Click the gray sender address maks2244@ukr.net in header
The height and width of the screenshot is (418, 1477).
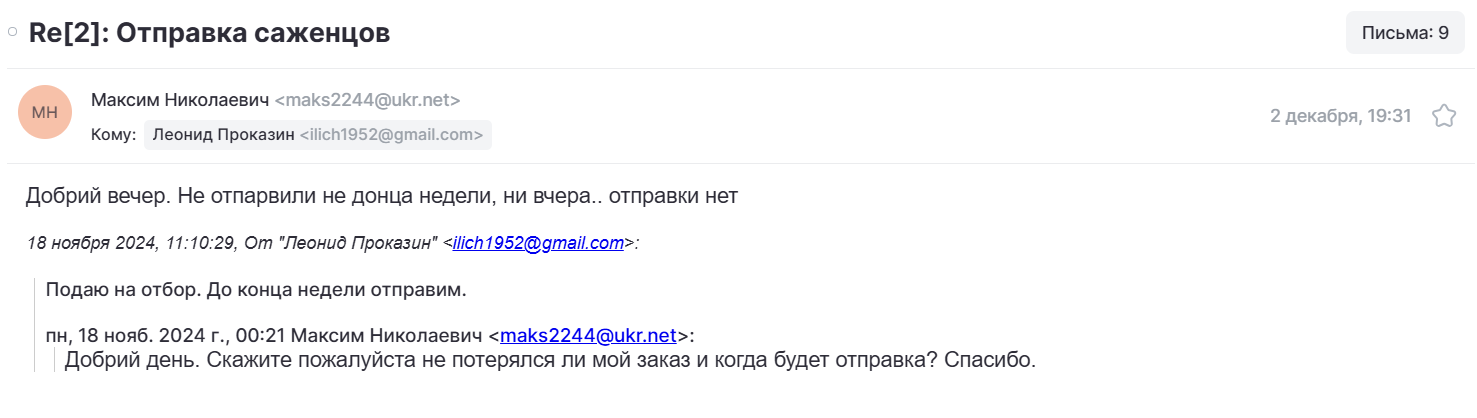(368, 100)
